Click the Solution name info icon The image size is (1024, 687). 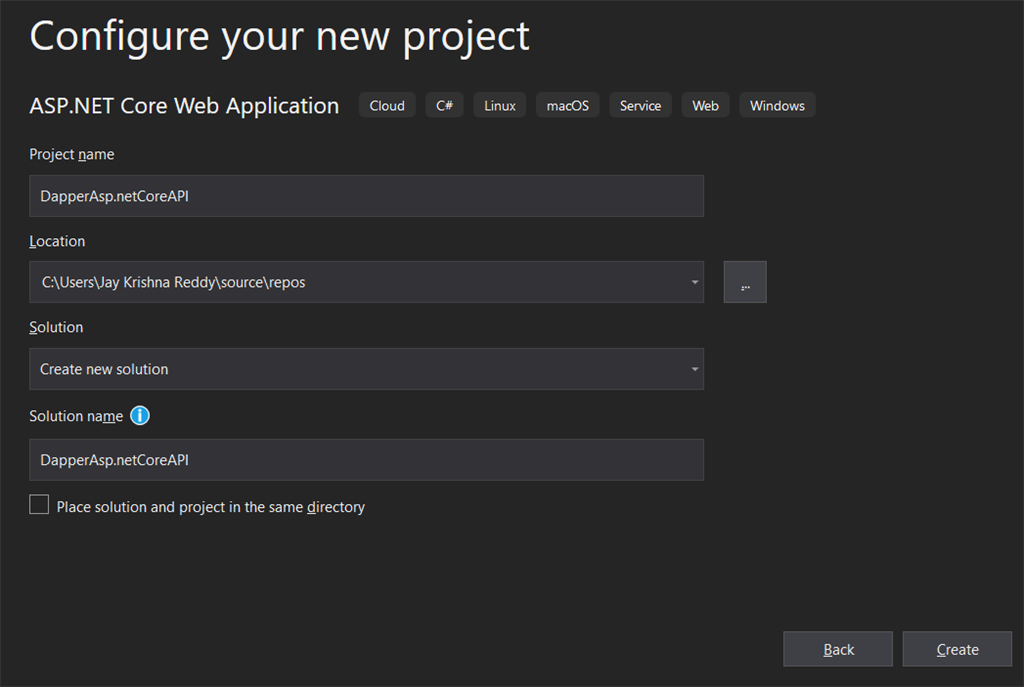tap(140, 415)
